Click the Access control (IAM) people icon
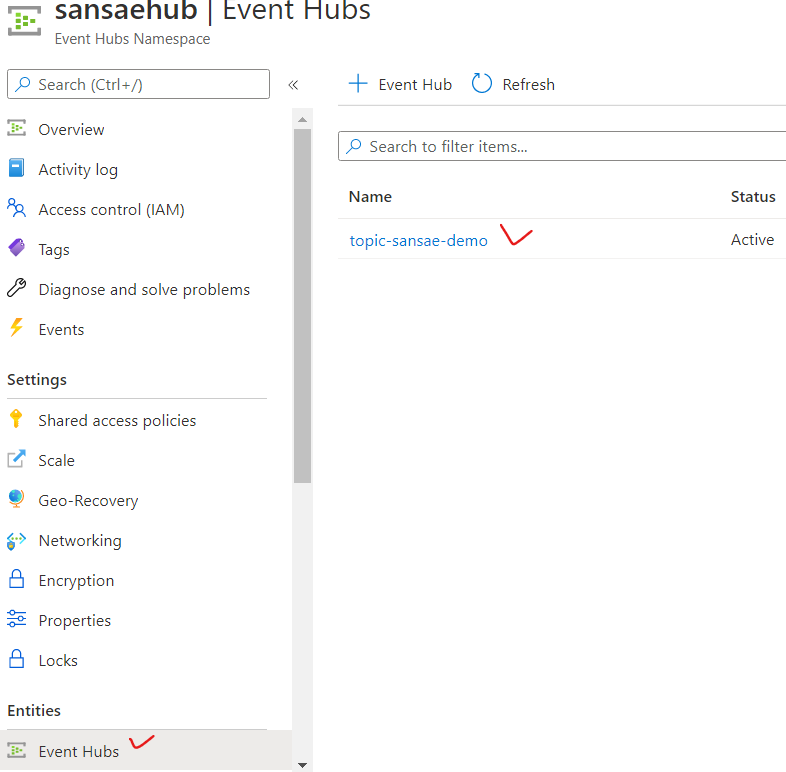 point(16,209)
